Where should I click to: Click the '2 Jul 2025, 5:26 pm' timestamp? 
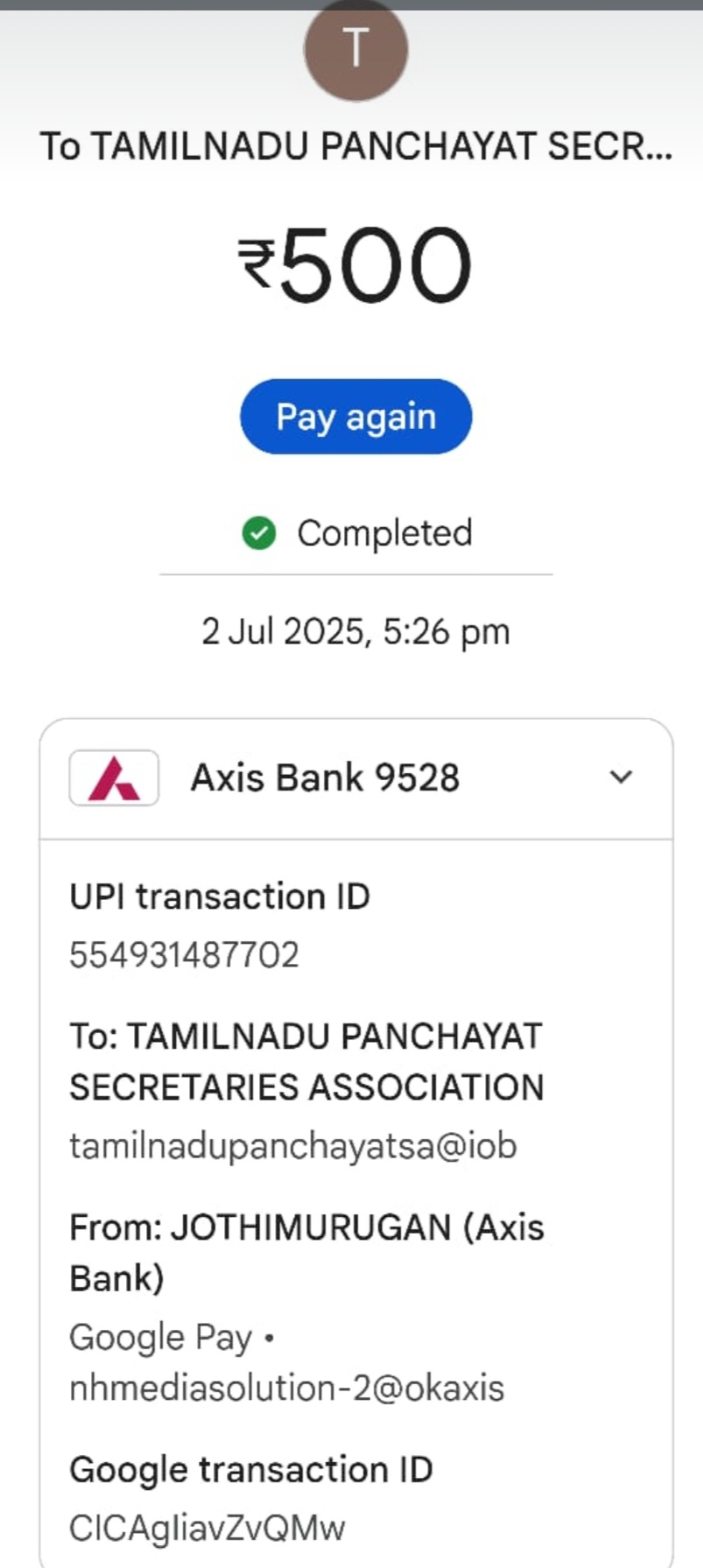355,631
